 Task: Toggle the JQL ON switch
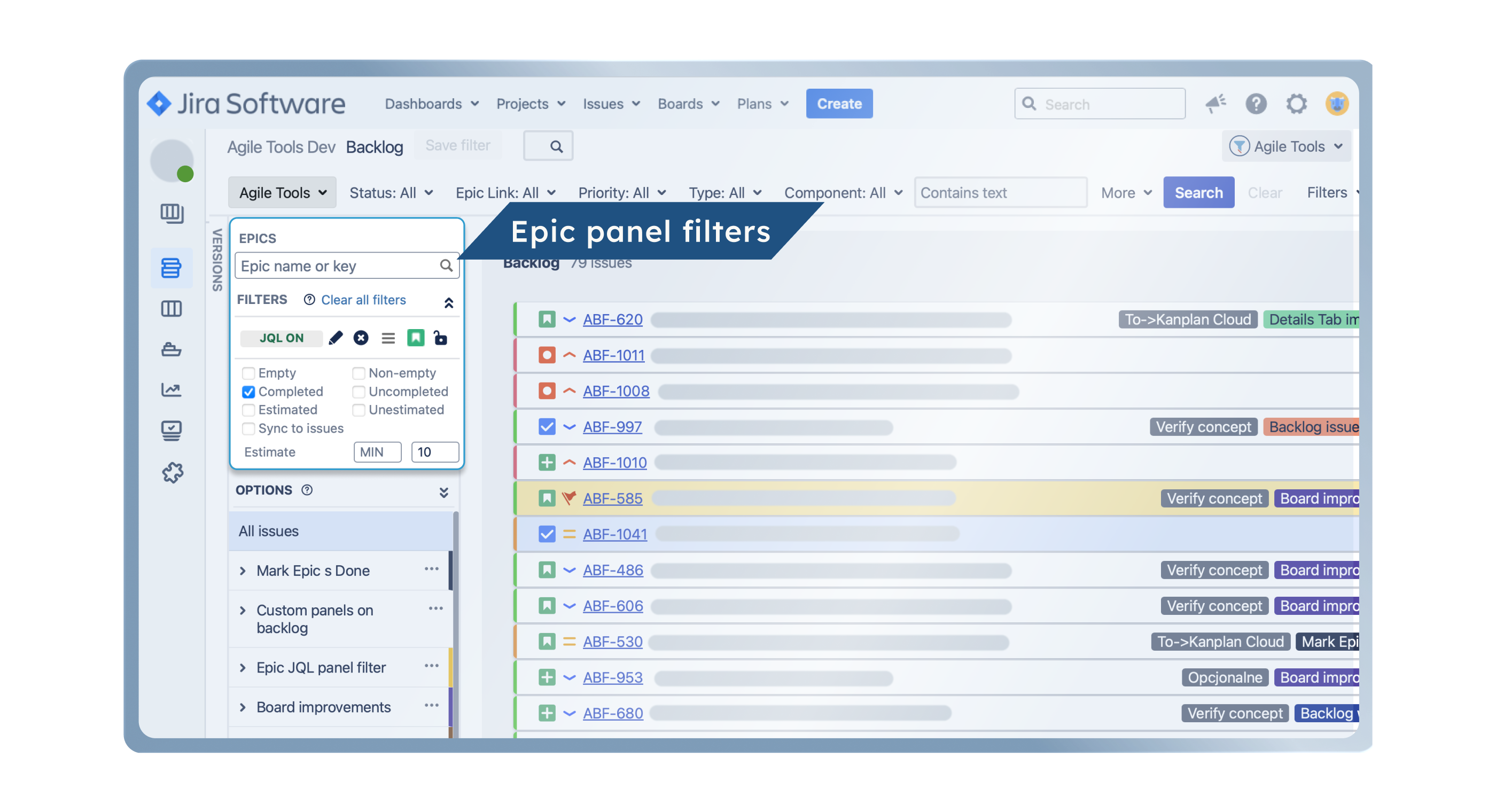click(x=282, y=338)
